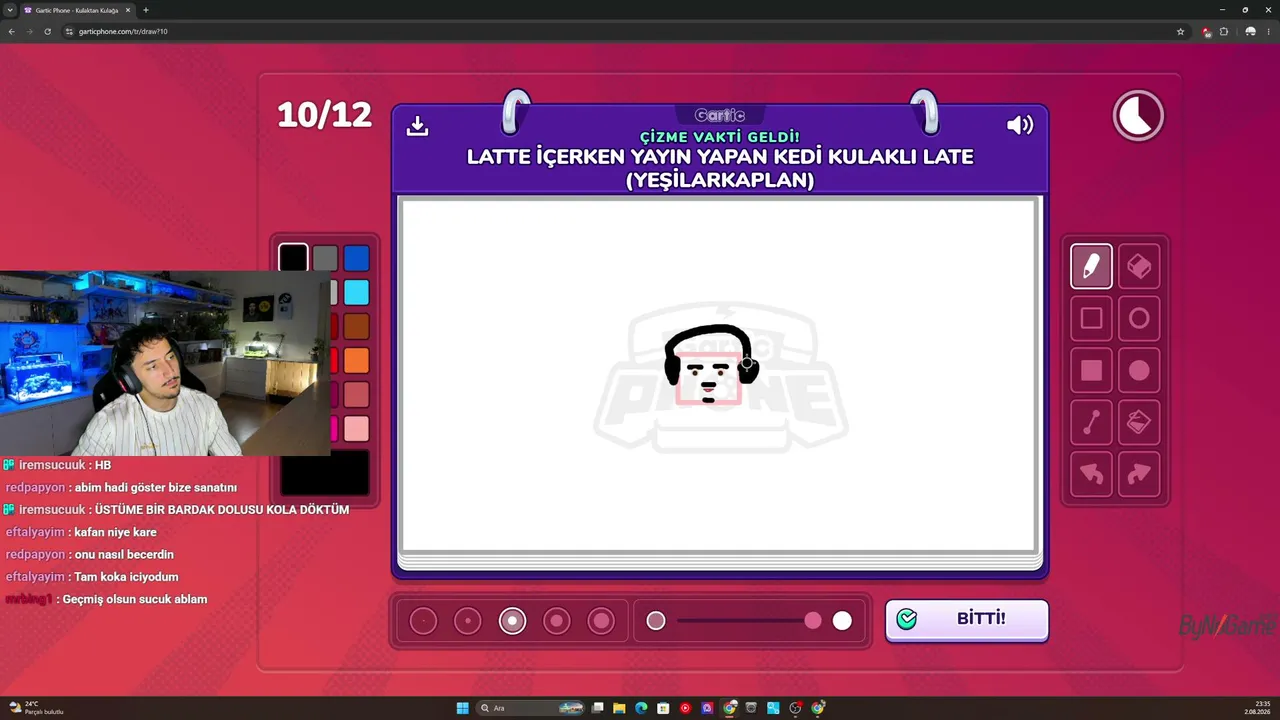The image size is (1280, 720).
Task: Click the Windows taskbar search box
Action: coord(532,708)
